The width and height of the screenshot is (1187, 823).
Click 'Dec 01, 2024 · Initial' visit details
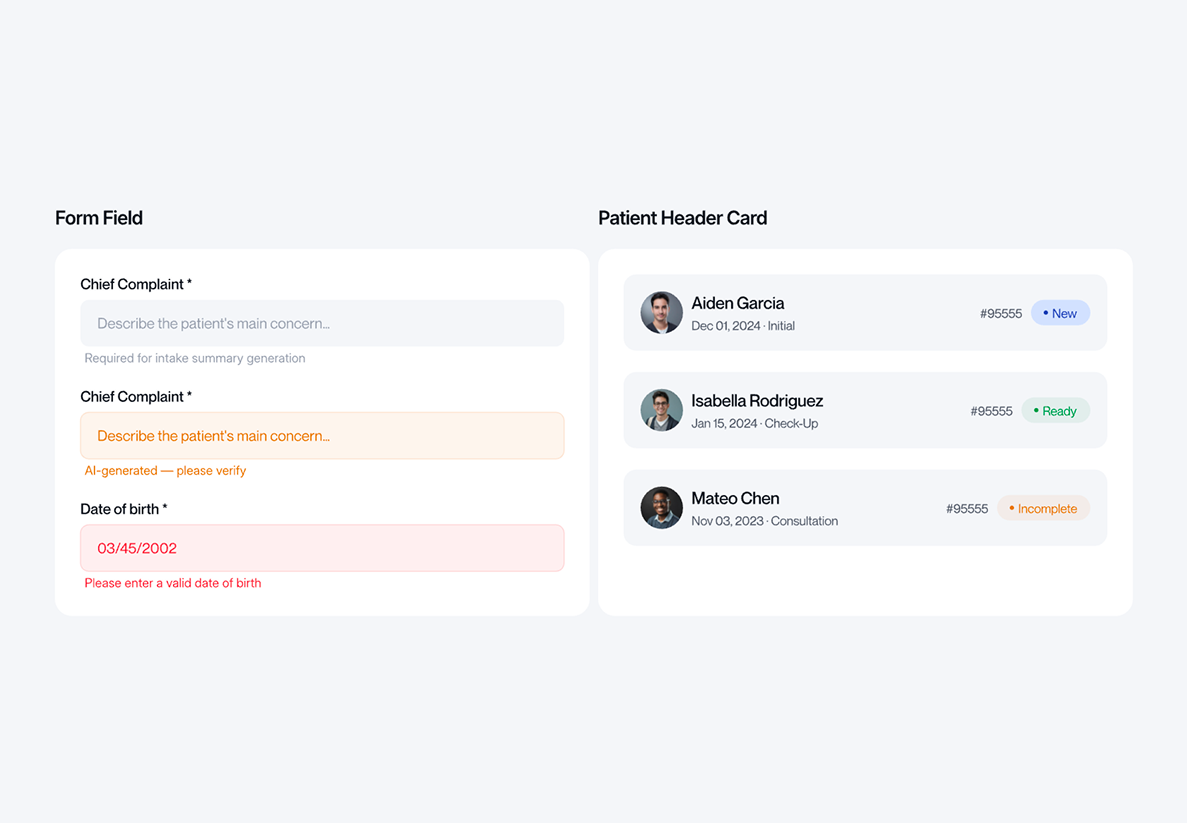point(743,326)
